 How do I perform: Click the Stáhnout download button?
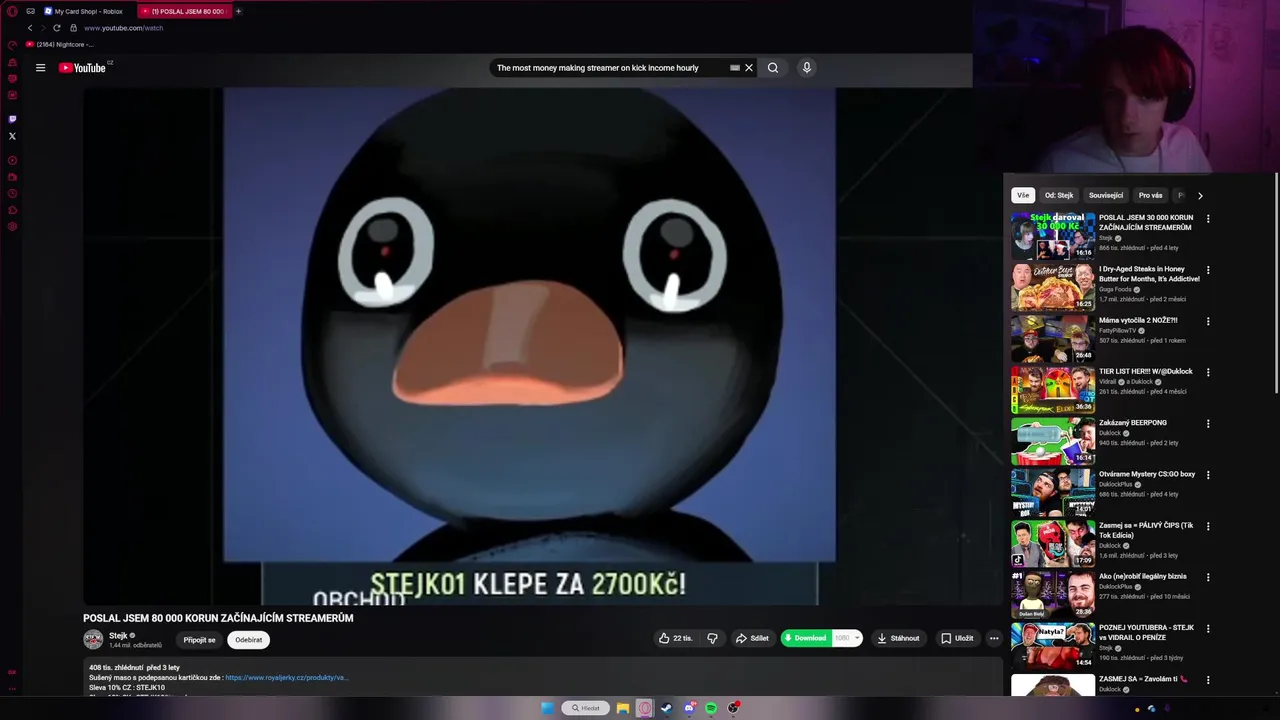coord(898,638)
